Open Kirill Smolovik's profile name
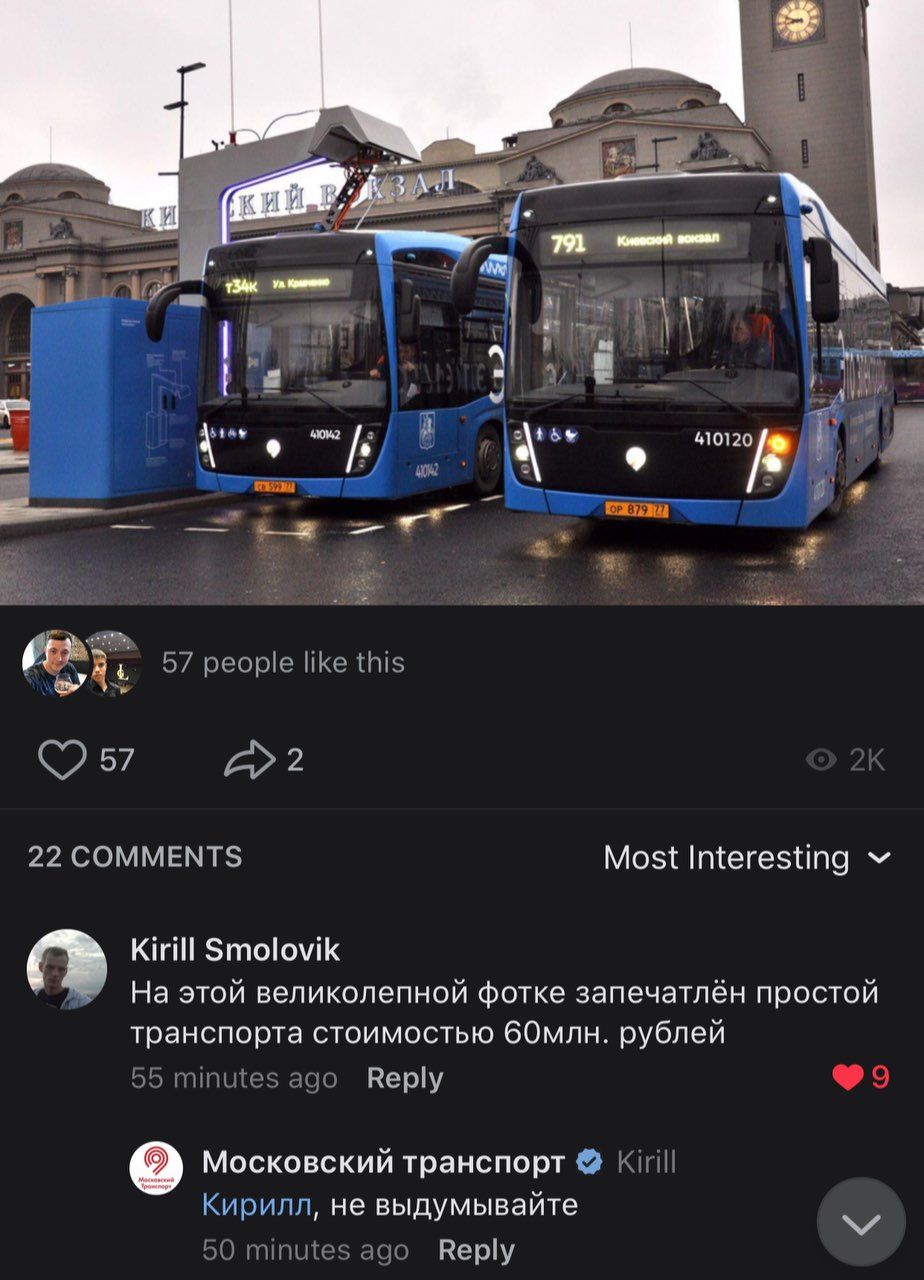 [x=235, y=949]
